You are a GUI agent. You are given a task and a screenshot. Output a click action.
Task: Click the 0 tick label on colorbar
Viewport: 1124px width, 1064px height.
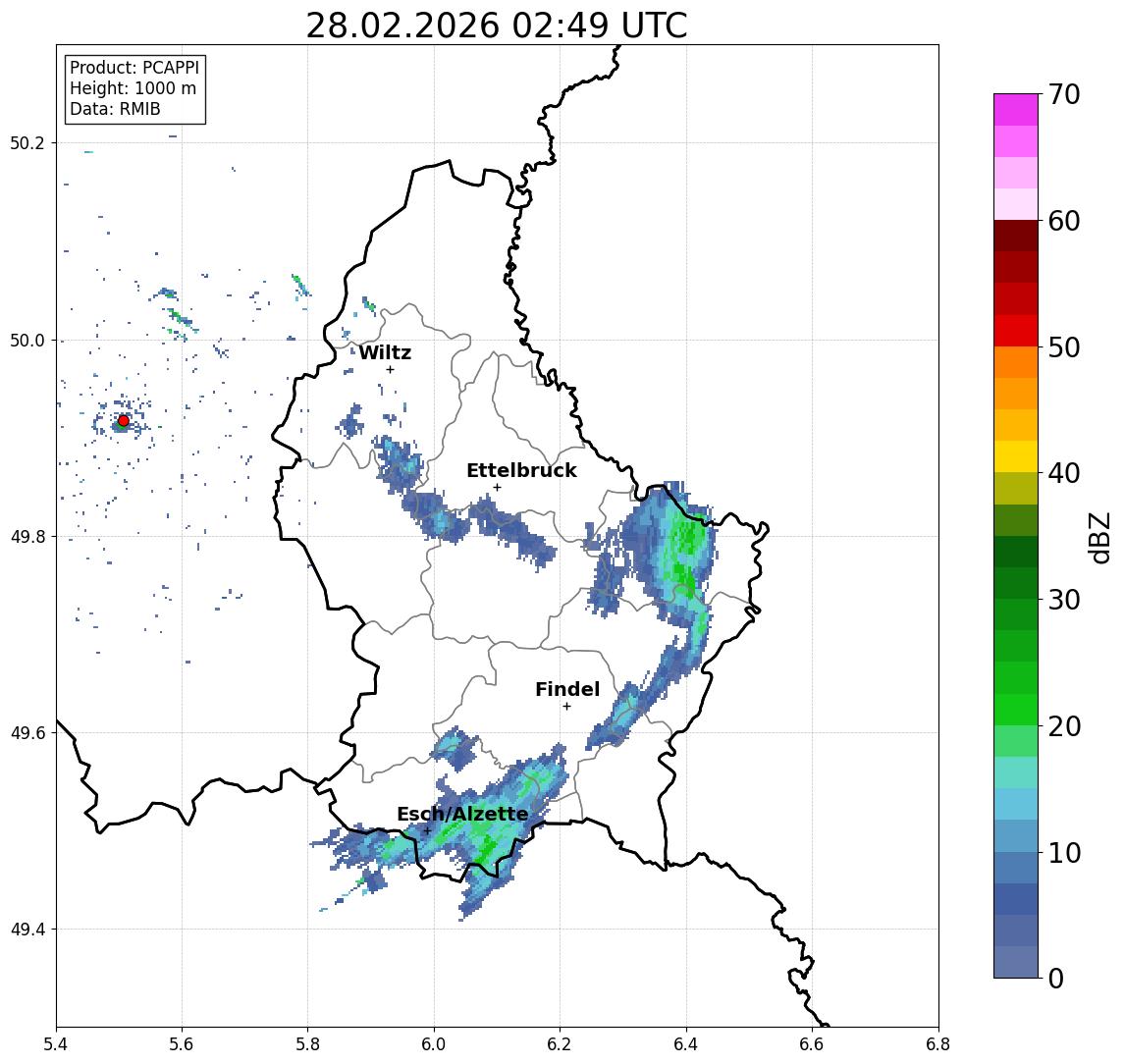[x=1056, y=979]
